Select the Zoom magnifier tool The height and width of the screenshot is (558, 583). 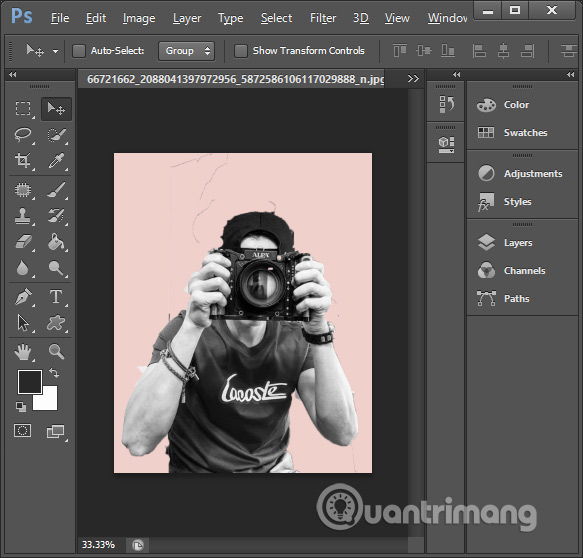coord(56,352)
